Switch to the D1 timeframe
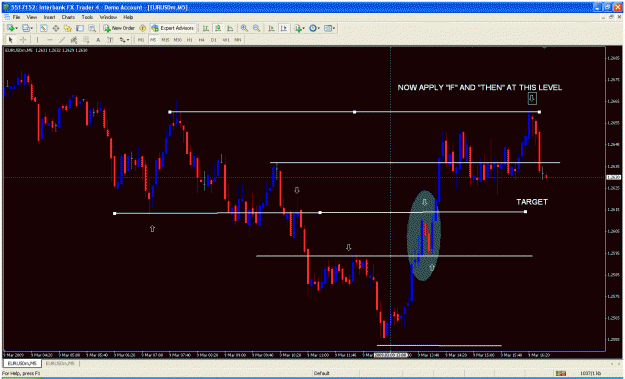The width and height of the screenshot is (625, 379). click(x=214, y=40)
